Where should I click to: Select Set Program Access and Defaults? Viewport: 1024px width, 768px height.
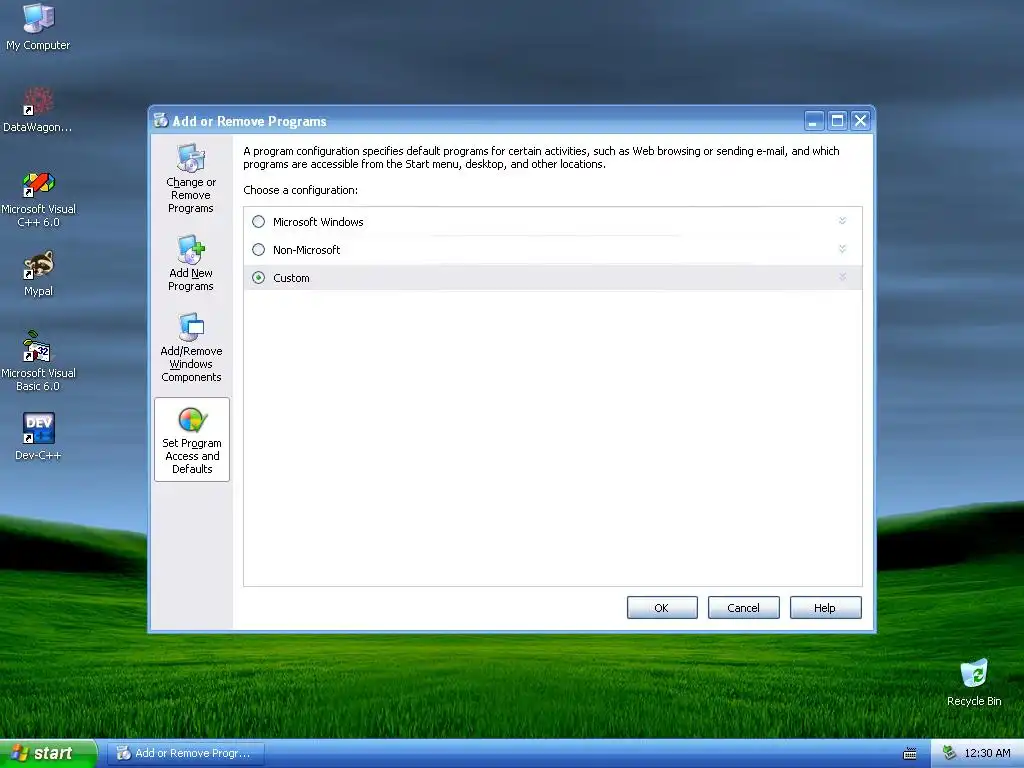click(x=192, y=440)
